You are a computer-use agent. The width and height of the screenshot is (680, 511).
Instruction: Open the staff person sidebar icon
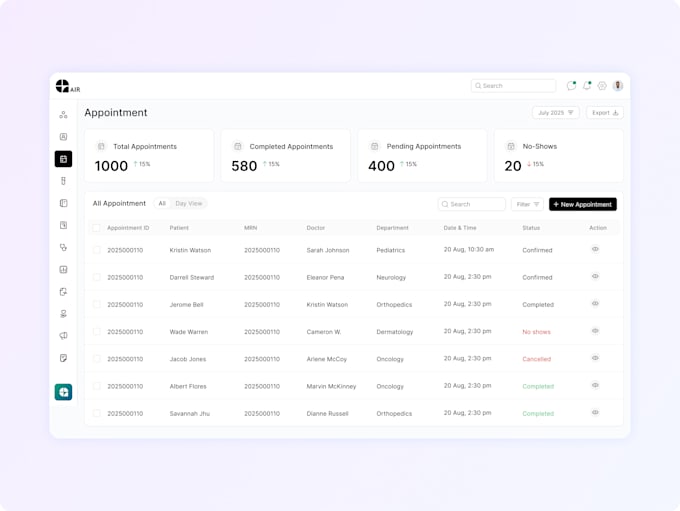point(63,314)
